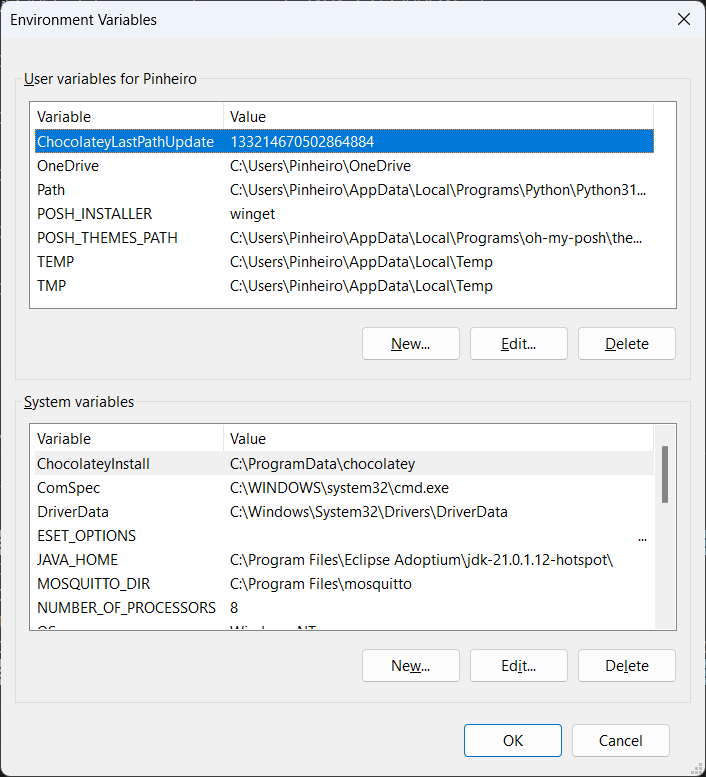Click the value winget
The height and width of the screenshot is (777, 706).
pos(252,214)
